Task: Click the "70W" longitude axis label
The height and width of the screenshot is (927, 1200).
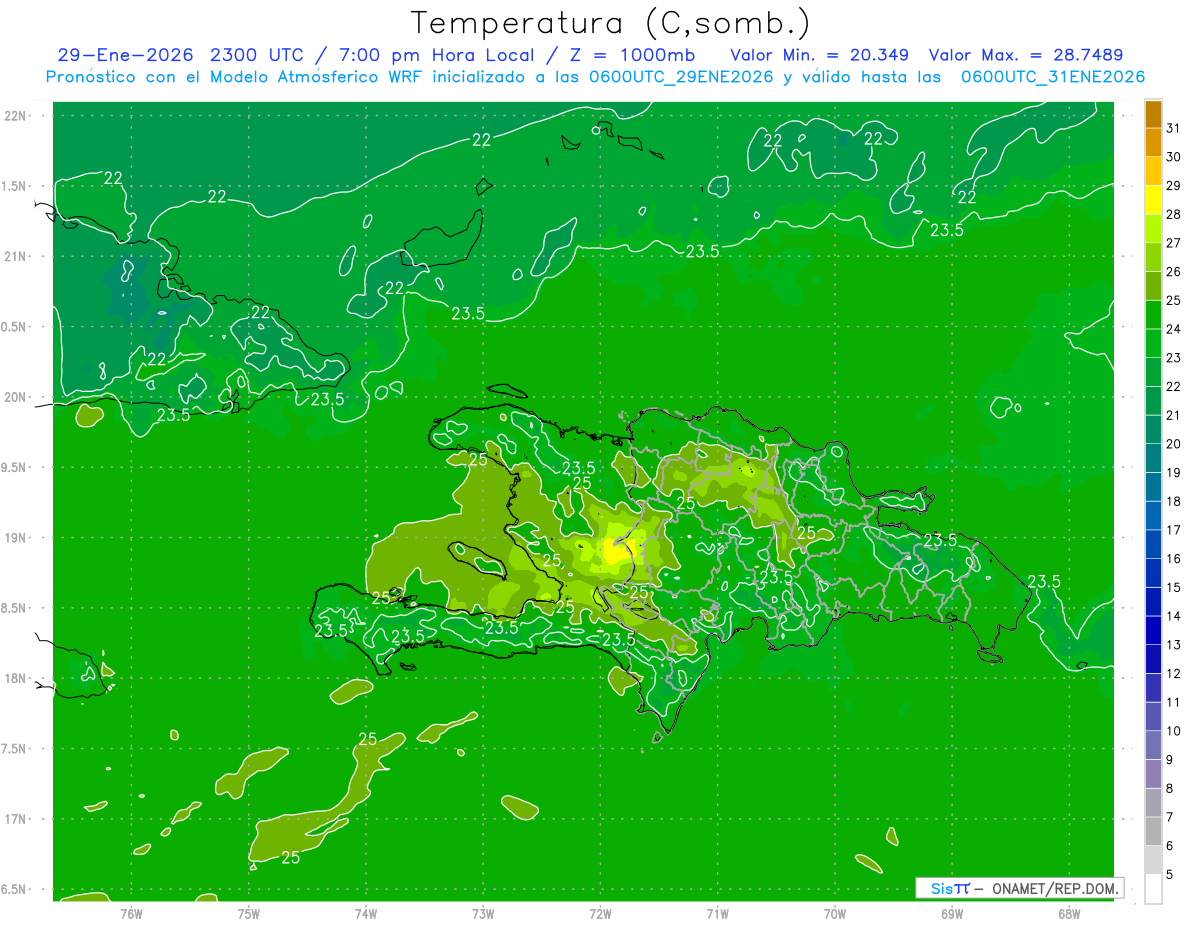Action: (x=835, y=914)
